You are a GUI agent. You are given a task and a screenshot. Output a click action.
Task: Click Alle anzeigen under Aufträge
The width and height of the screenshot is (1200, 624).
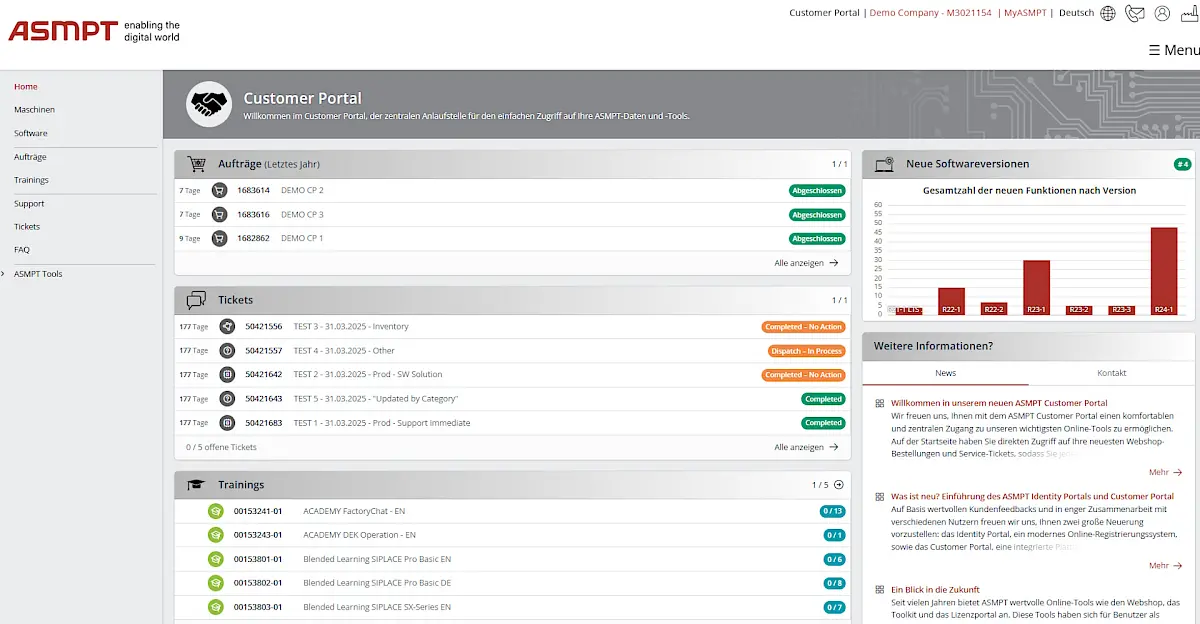[x=806, y=263]
